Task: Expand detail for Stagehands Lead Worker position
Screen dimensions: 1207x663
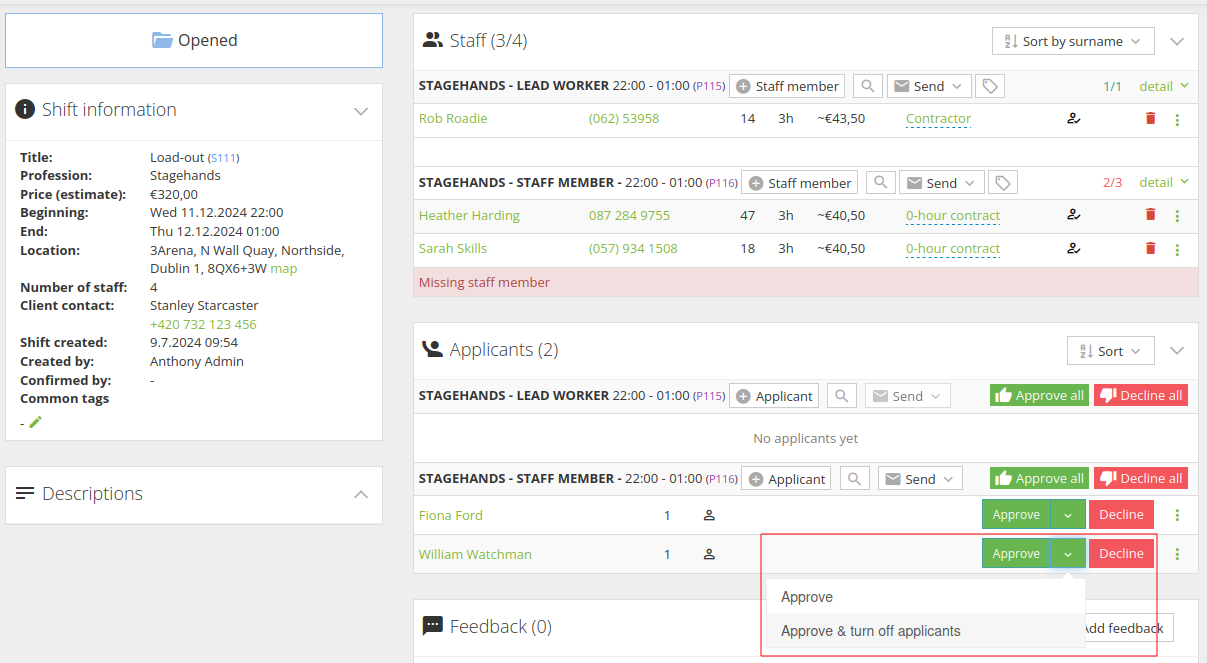Action: 1163,86
